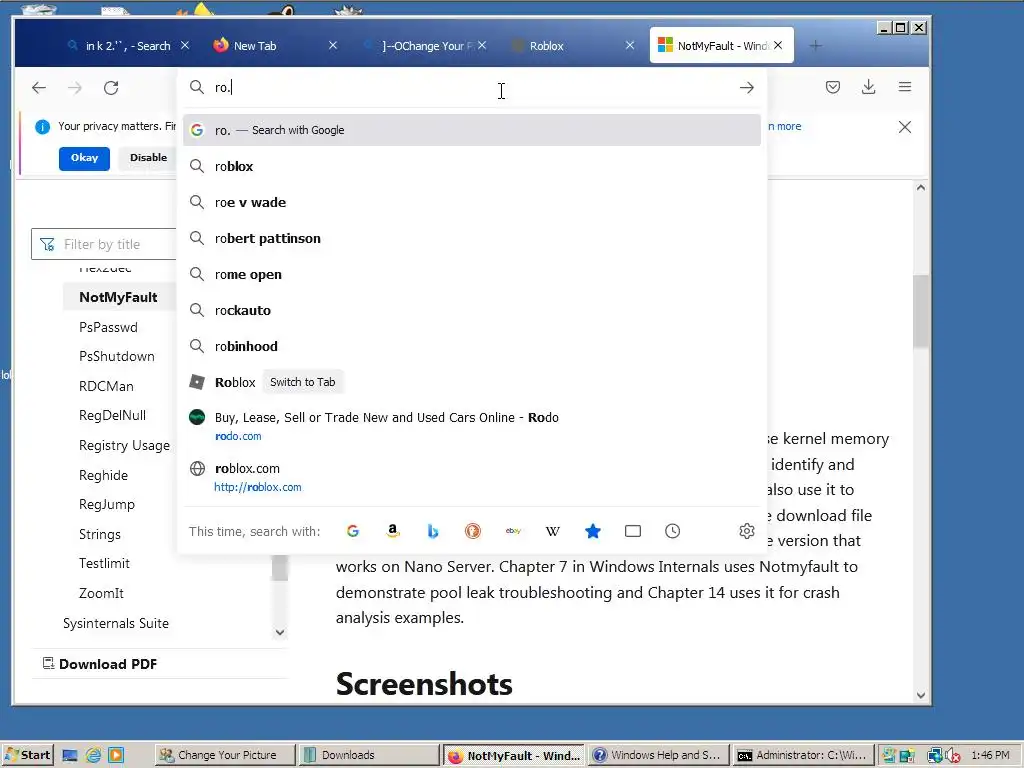This screenshot has height=768, width=1024.
Task: Search History using the clock icon
Action: pyautogui.click(x=673, y=532)
